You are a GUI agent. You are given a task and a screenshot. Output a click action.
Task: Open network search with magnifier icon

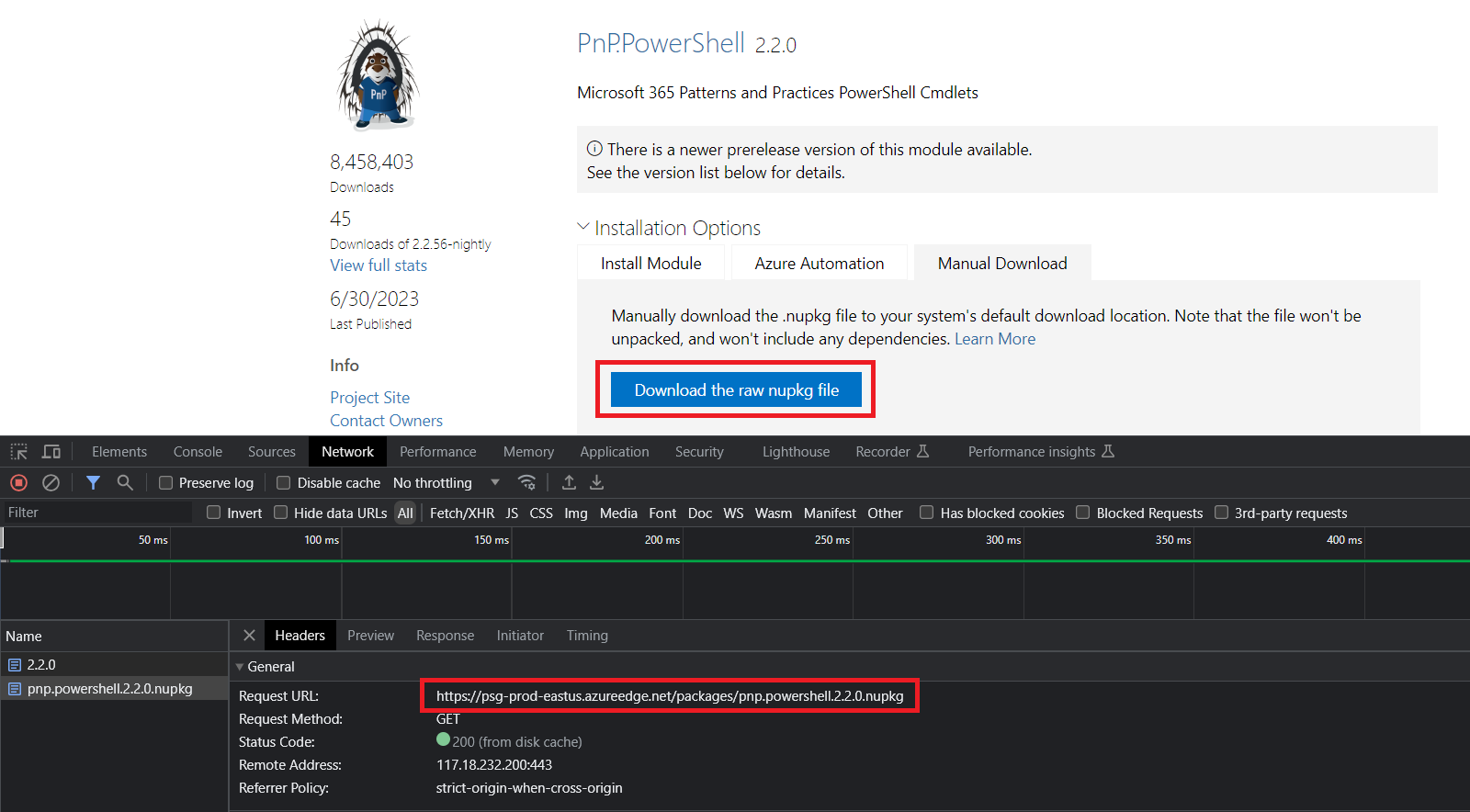(x=125, y=482)
